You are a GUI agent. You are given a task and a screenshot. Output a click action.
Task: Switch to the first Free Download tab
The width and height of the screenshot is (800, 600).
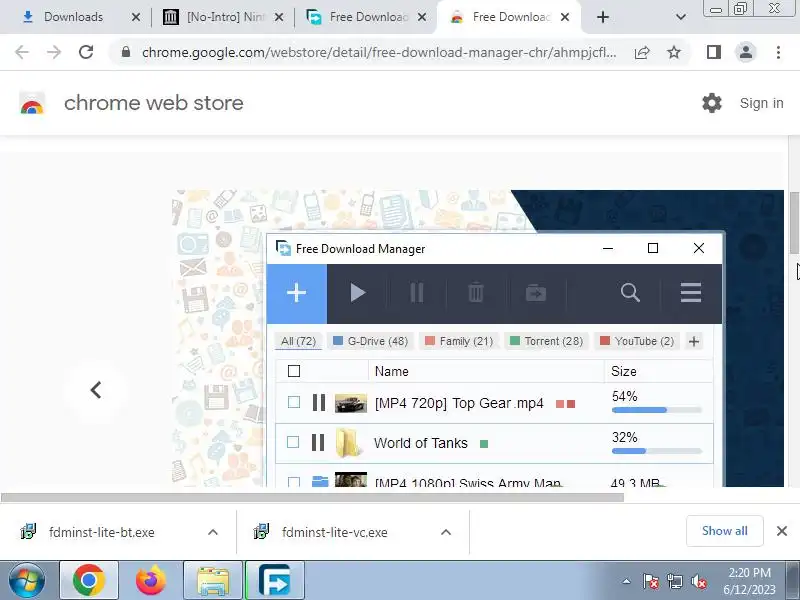367,17
